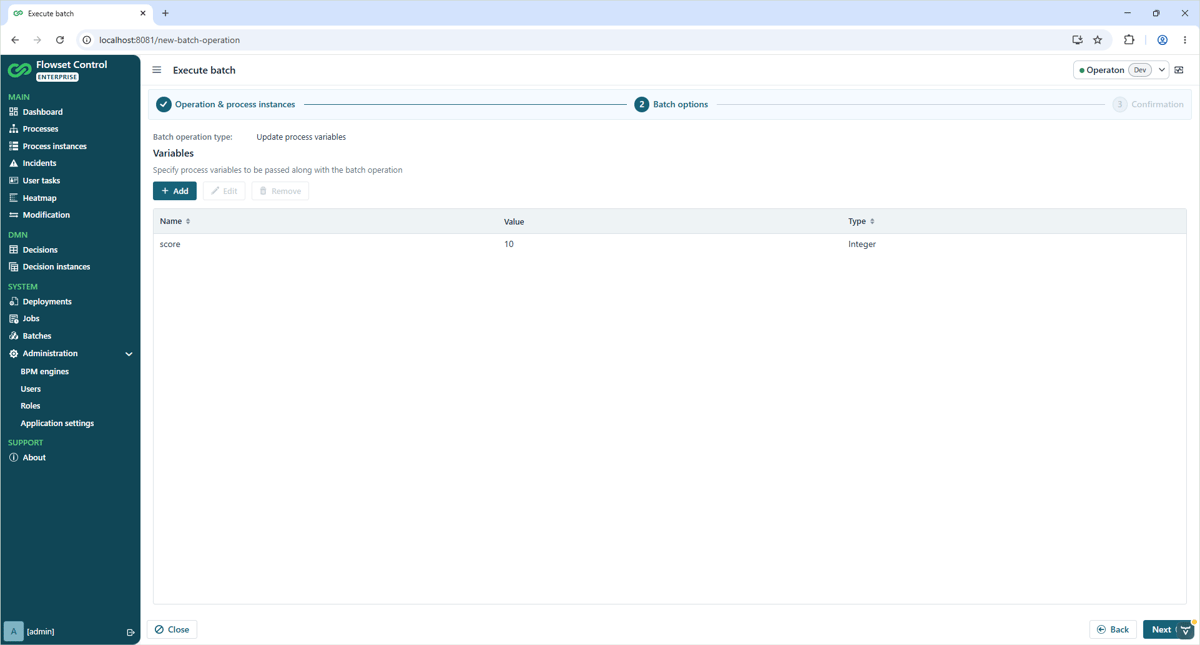Click the Integer type cell
This screenshot has height=645, width=1200.
[x=862, y=244]
